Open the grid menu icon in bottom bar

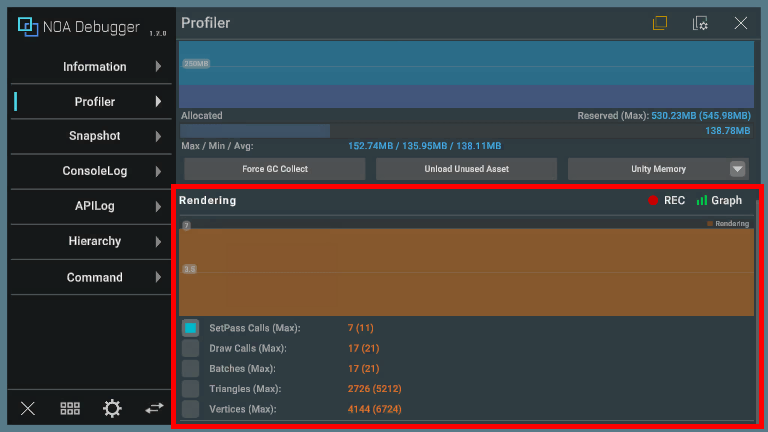coord(70,408)
